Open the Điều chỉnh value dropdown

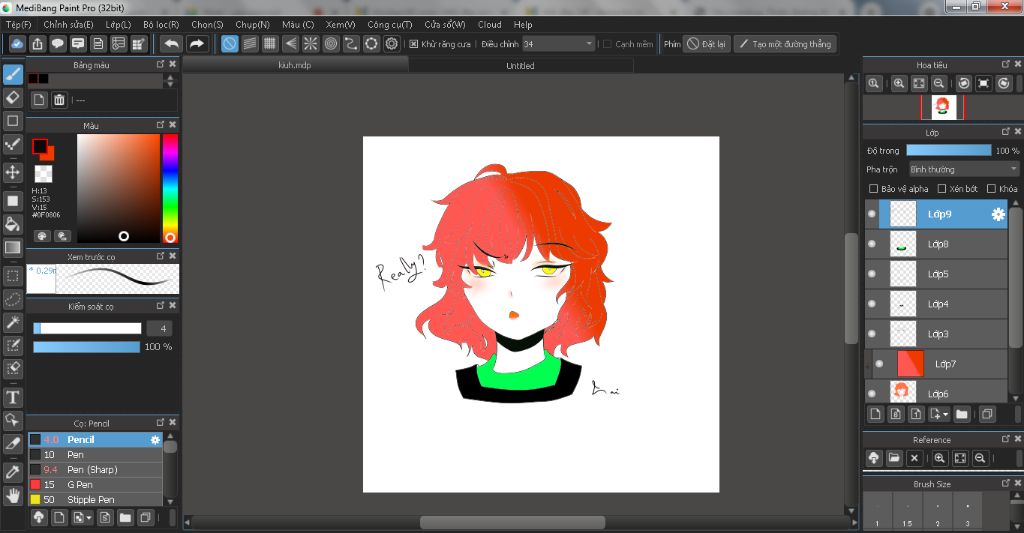click(558, 44)
